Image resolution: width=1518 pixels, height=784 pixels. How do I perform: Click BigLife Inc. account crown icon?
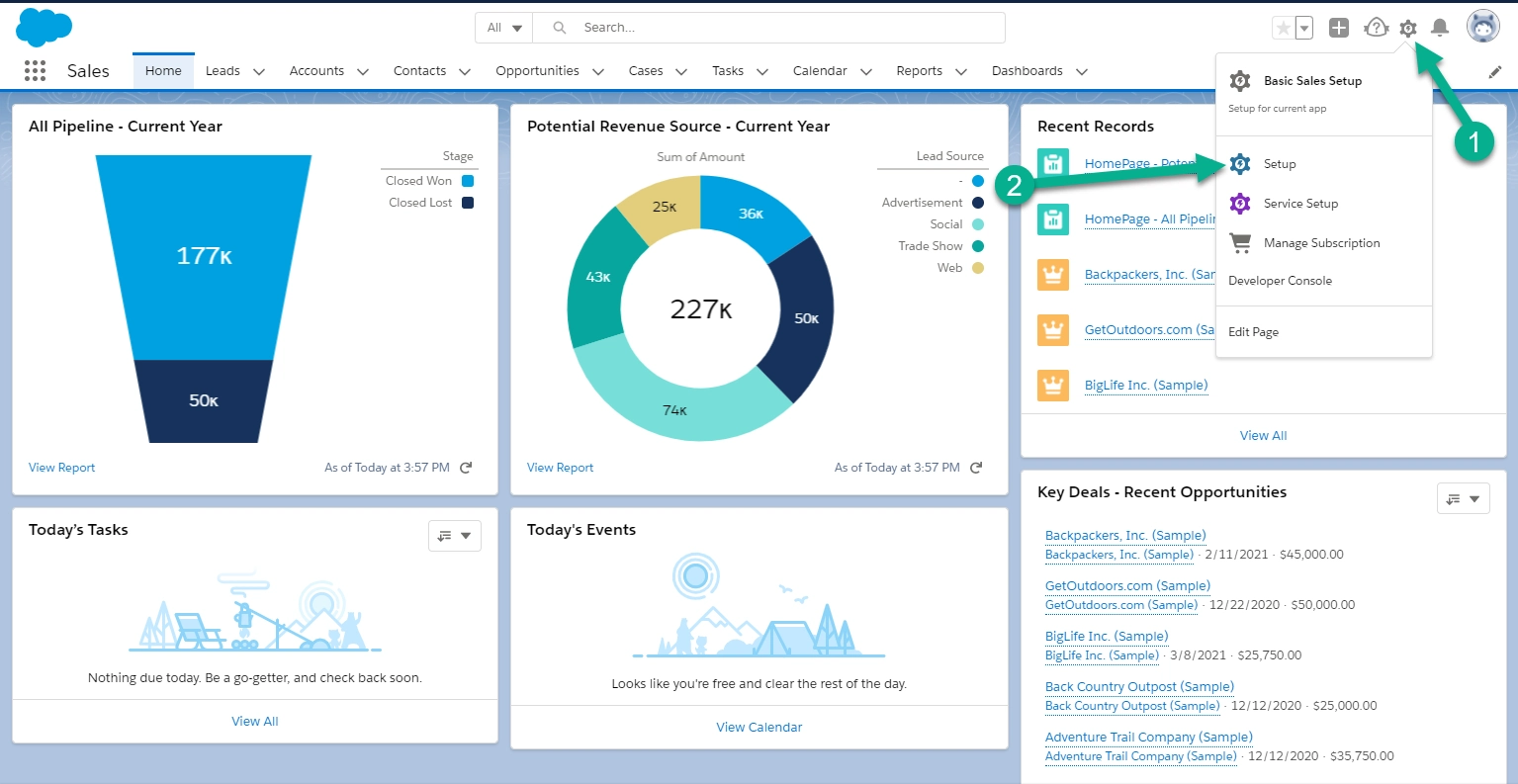pyautogui.click(x=1053, y=386)
